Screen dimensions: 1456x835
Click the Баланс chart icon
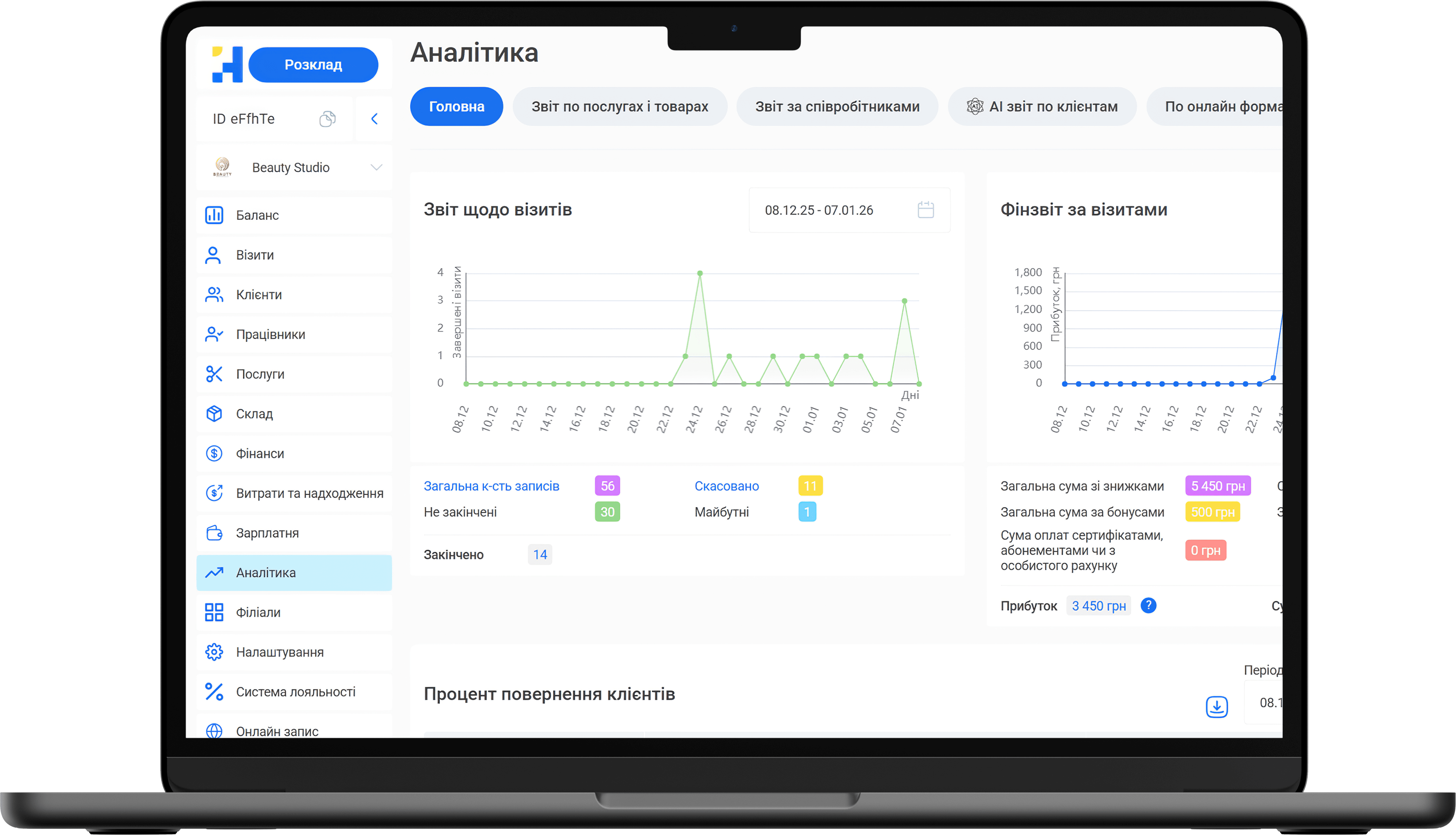pyautogui.click(x=214, y=215)
